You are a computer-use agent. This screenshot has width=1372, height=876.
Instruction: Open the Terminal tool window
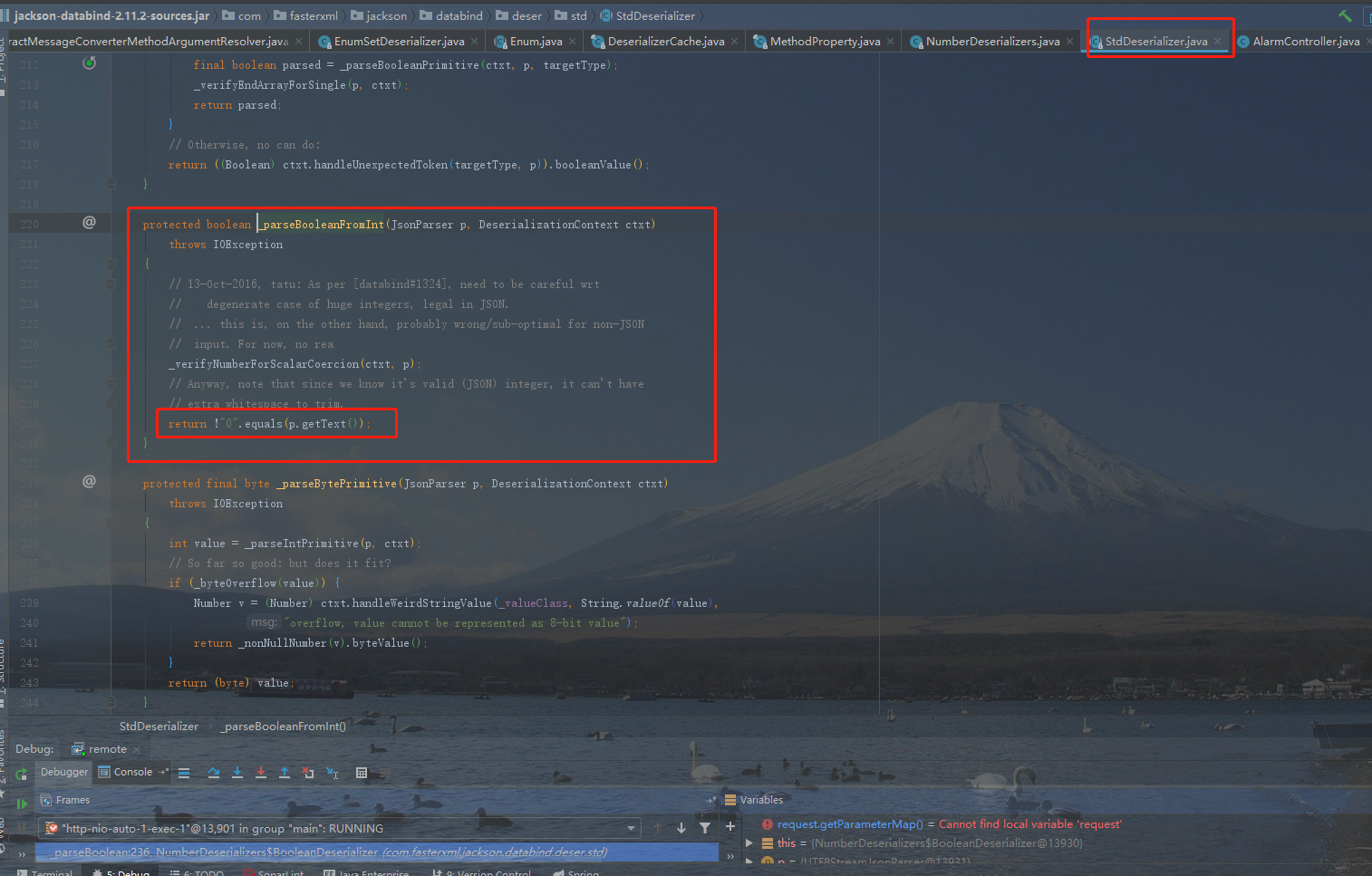45,872
